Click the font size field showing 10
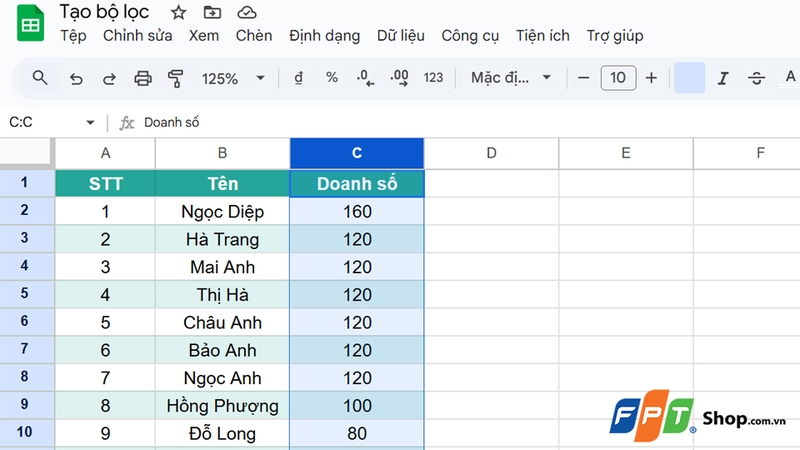800x450 pixels. 618,78
